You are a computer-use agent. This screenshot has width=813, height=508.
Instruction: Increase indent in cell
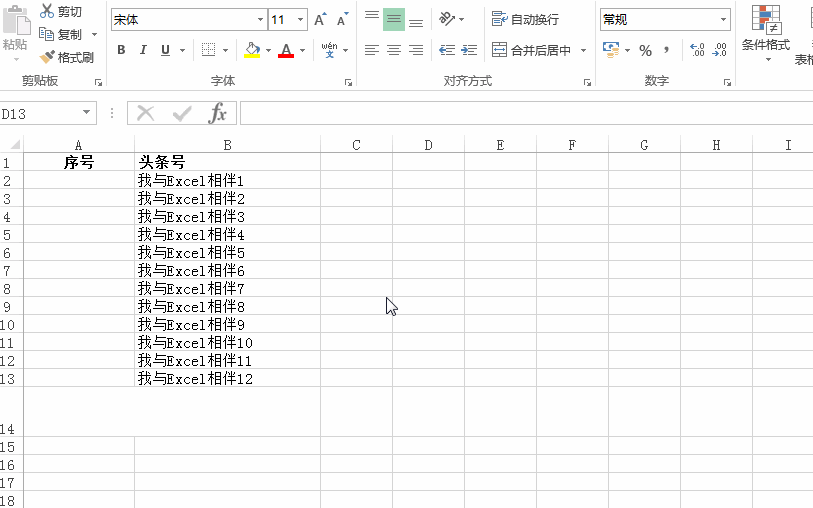[469, 50]
